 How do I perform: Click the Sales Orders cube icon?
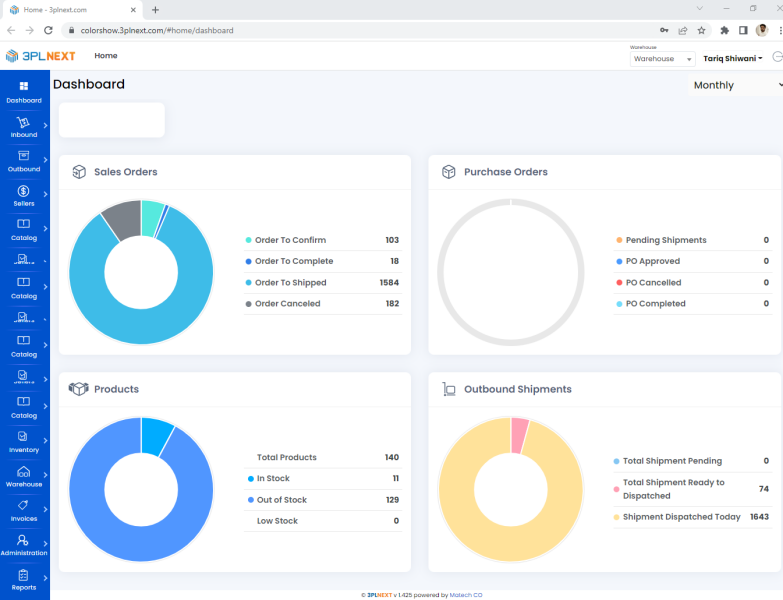point(79,172)
